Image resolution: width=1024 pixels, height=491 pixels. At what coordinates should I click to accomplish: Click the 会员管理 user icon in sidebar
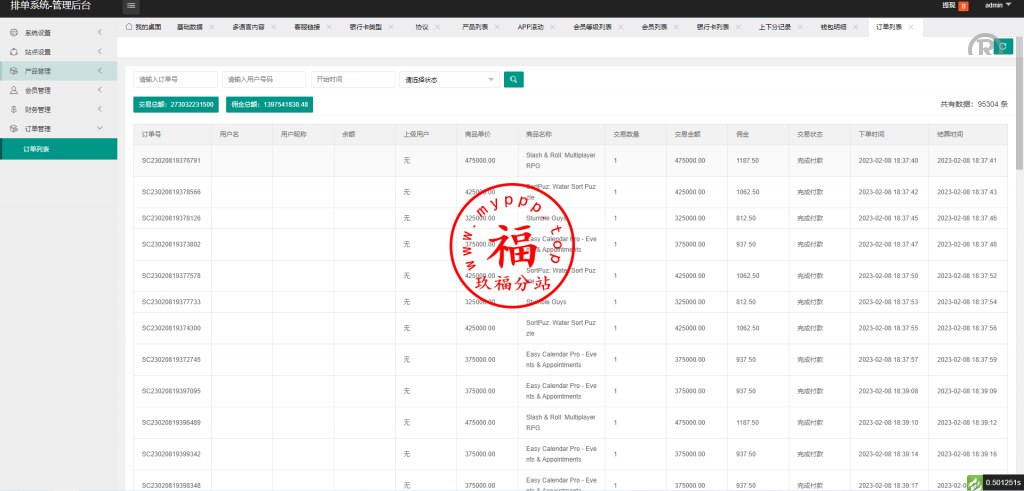(x=14, y=90)
